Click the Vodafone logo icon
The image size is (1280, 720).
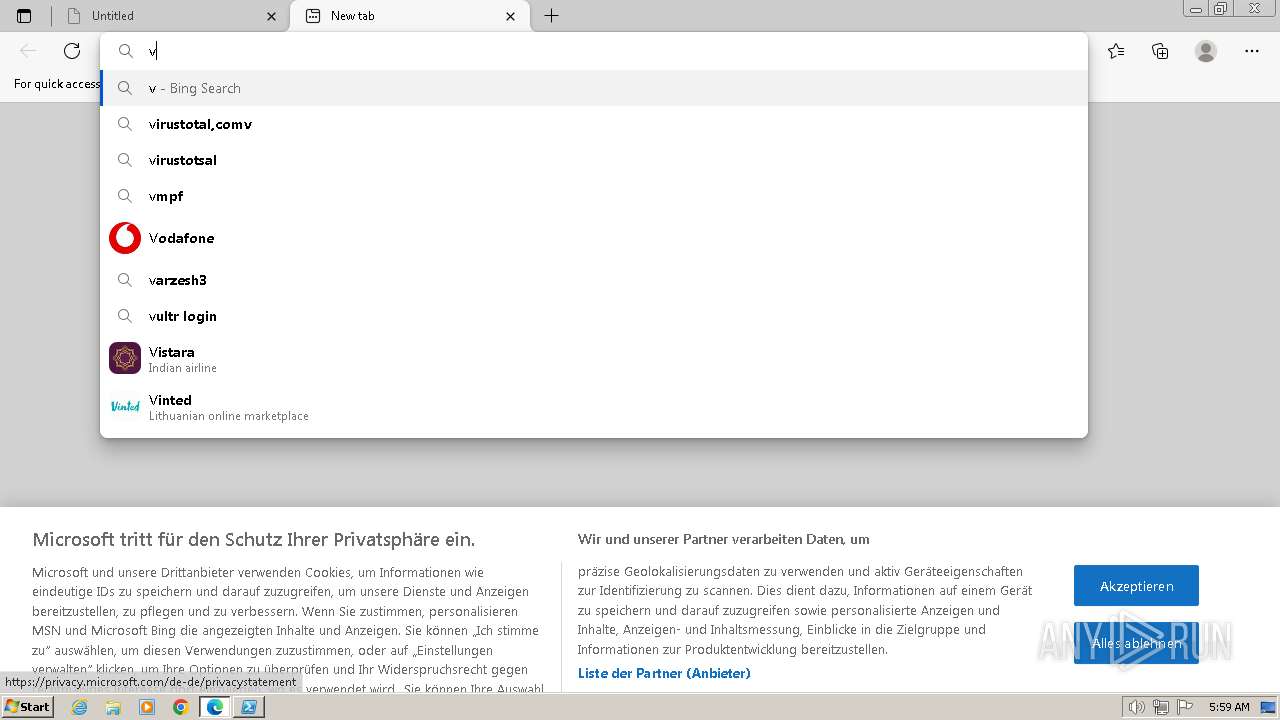point(125,238)
